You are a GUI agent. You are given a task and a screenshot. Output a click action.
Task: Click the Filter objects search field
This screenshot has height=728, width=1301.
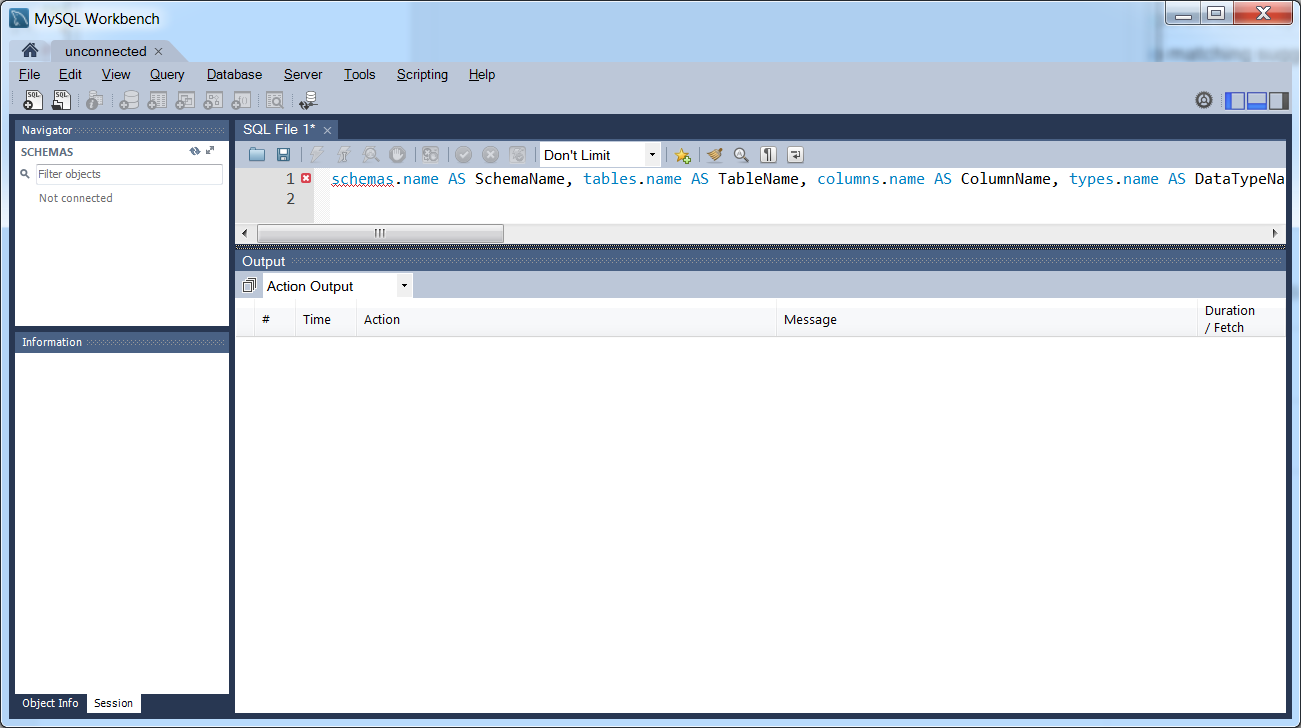128,174
